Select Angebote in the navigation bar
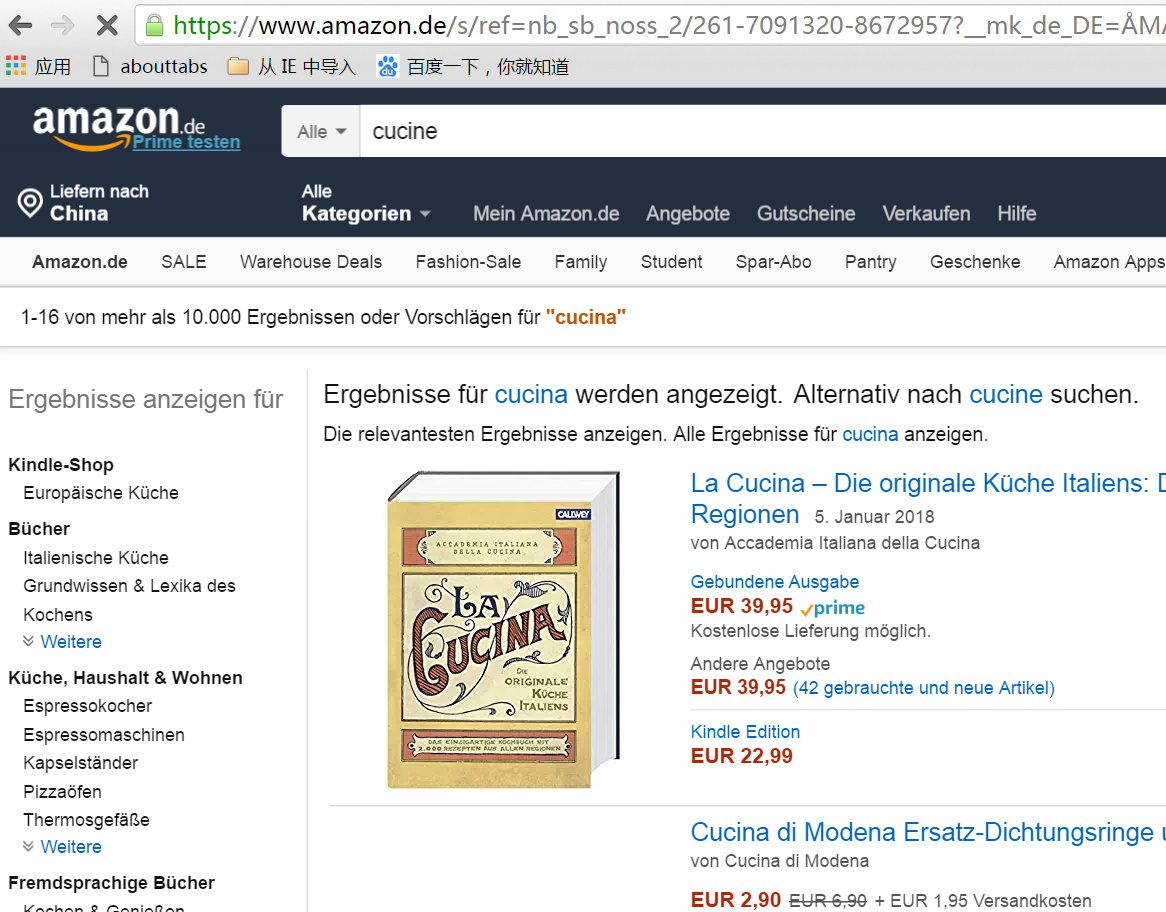 (688, 213)
